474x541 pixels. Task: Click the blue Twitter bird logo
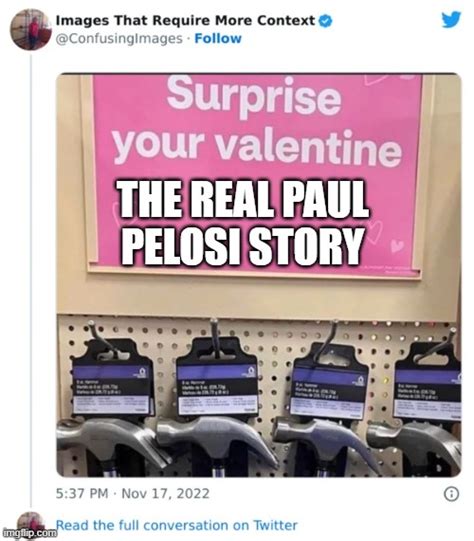[x=451, y=19]
